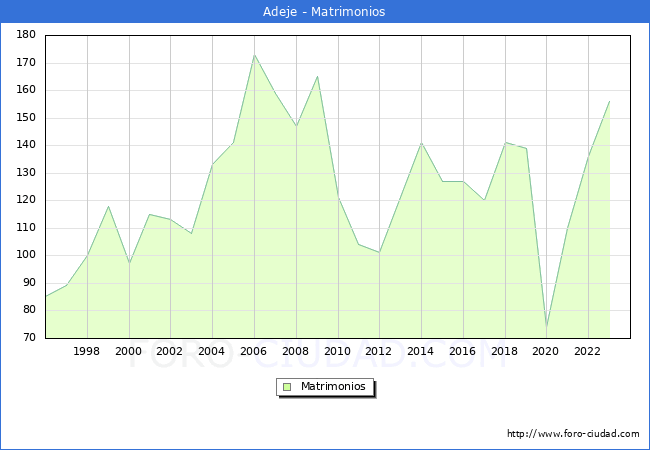The width and height of the screenshot is (650, 450).
Task: Click the 90 y-axis value
Action: [x=29, y=283]
